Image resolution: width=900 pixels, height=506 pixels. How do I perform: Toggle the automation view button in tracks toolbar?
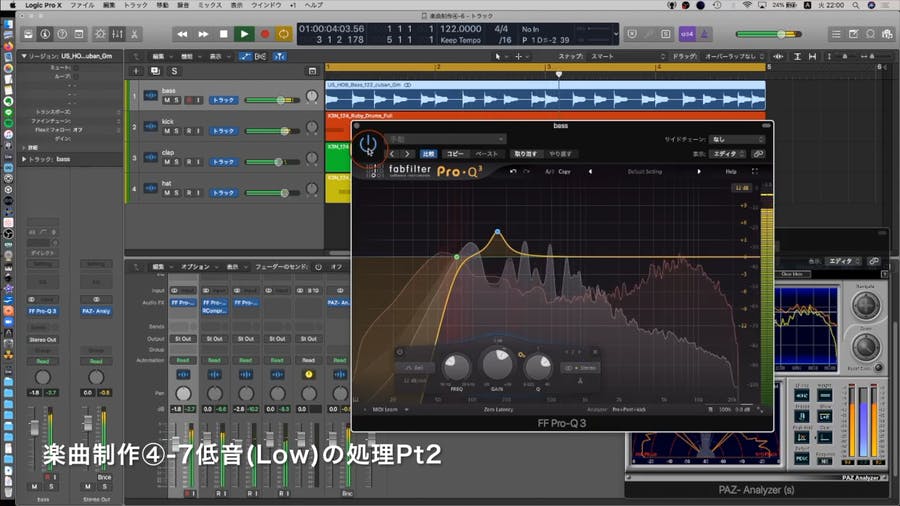245,56
